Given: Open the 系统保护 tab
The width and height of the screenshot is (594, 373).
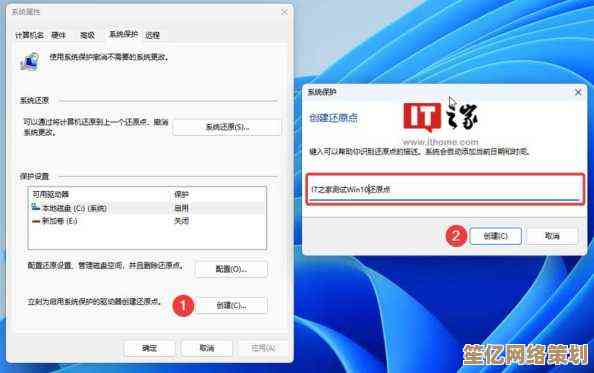Looking at the screenshot, I should pos(123,34).
